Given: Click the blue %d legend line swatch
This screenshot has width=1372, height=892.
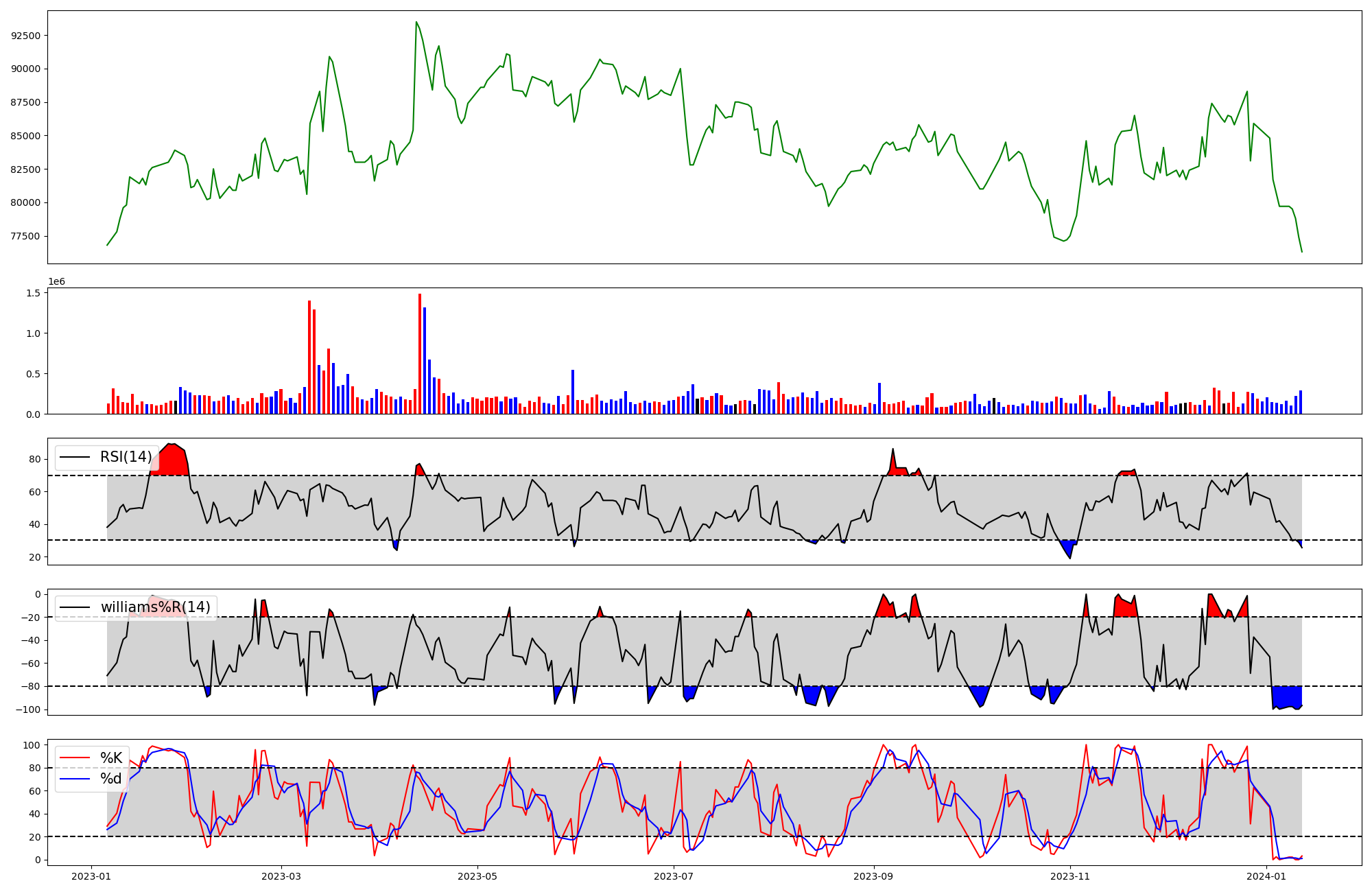Looking at the screenshot, I should [x=75, y=779].
